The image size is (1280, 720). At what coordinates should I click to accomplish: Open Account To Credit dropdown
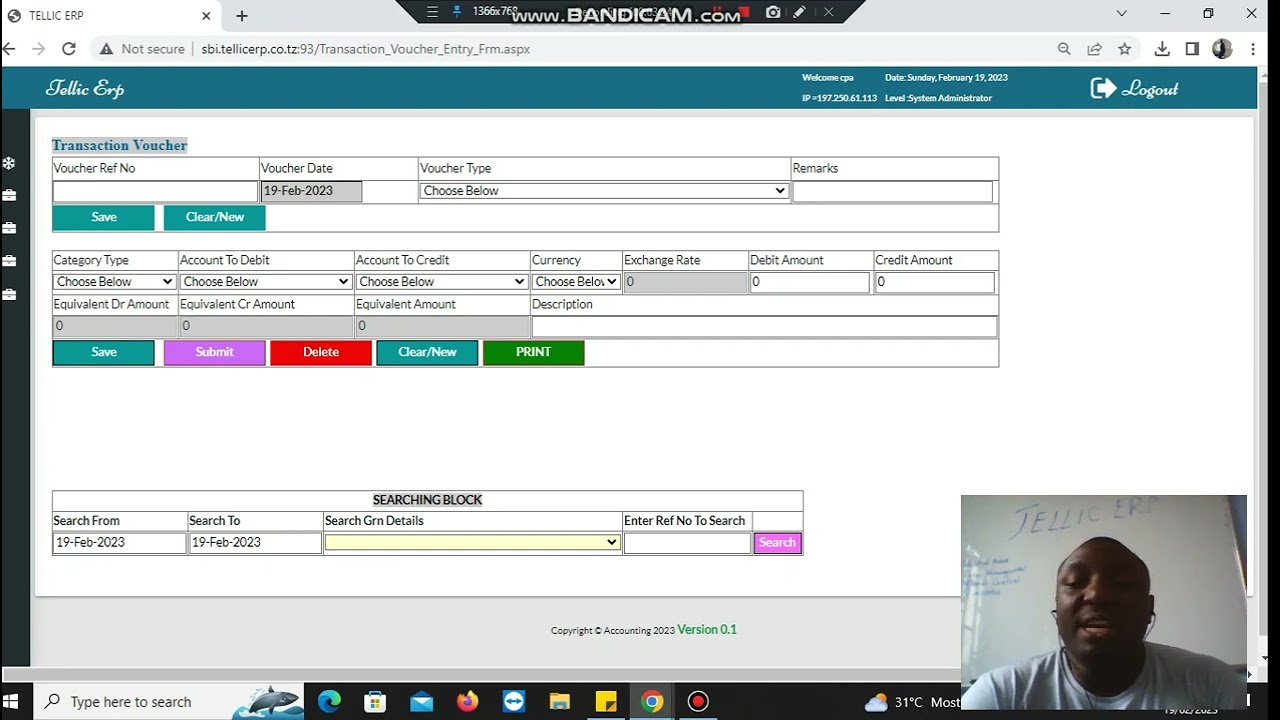pos(442,282)
